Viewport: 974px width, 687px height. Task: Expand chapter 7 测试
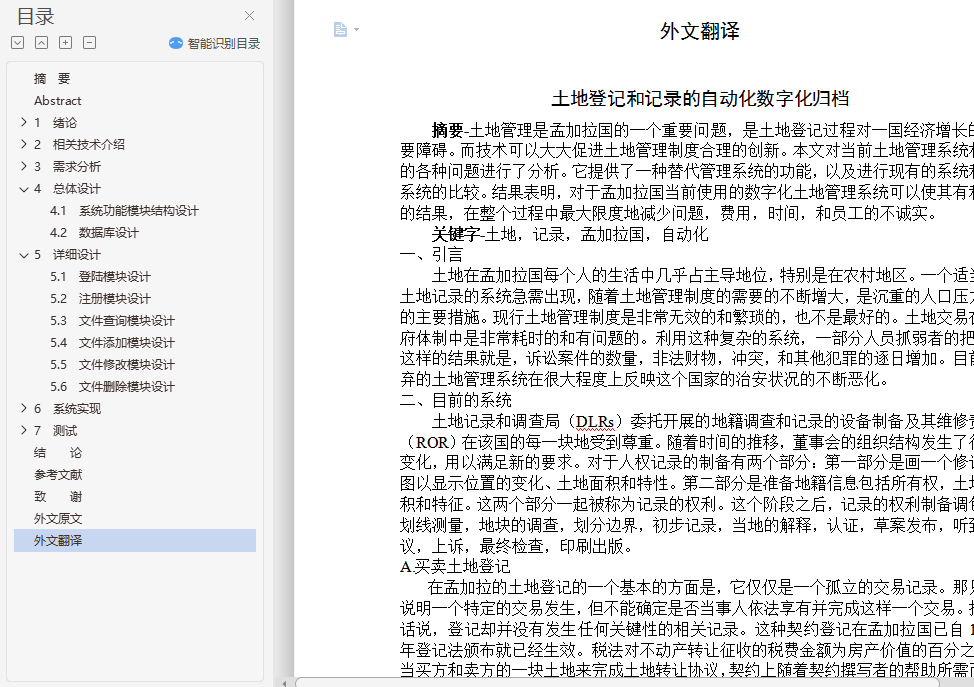(24, 430)
